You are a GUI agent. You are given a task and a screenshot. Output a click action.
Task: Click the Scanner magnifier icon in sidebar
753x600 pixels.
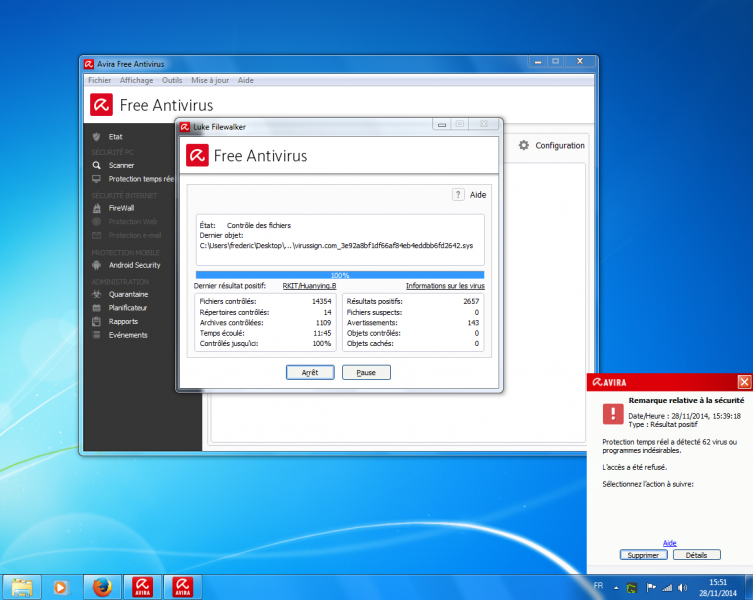click(x=97, y=165)
